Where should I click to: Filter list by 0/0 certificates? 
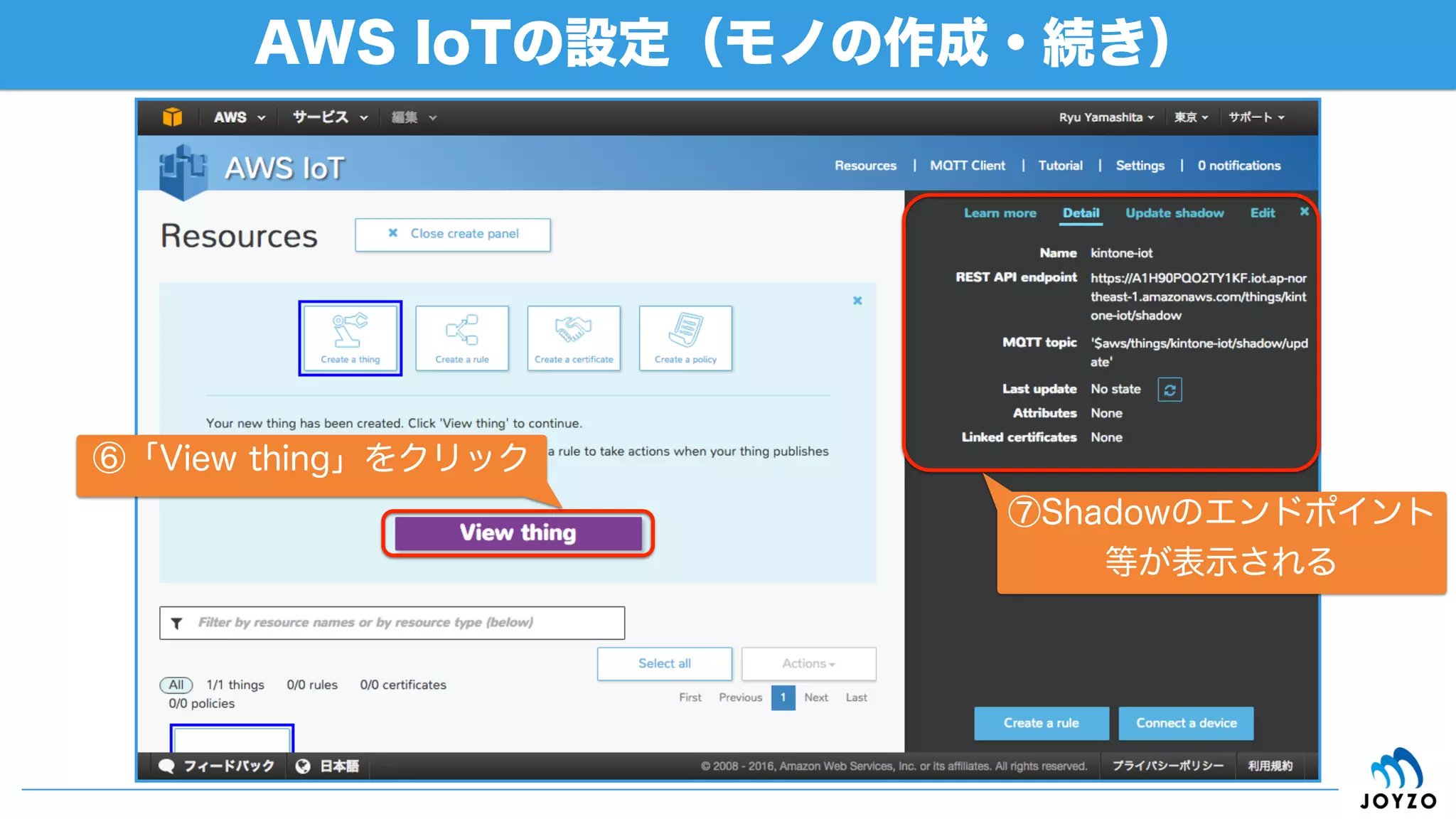click(x=403, y=685)
